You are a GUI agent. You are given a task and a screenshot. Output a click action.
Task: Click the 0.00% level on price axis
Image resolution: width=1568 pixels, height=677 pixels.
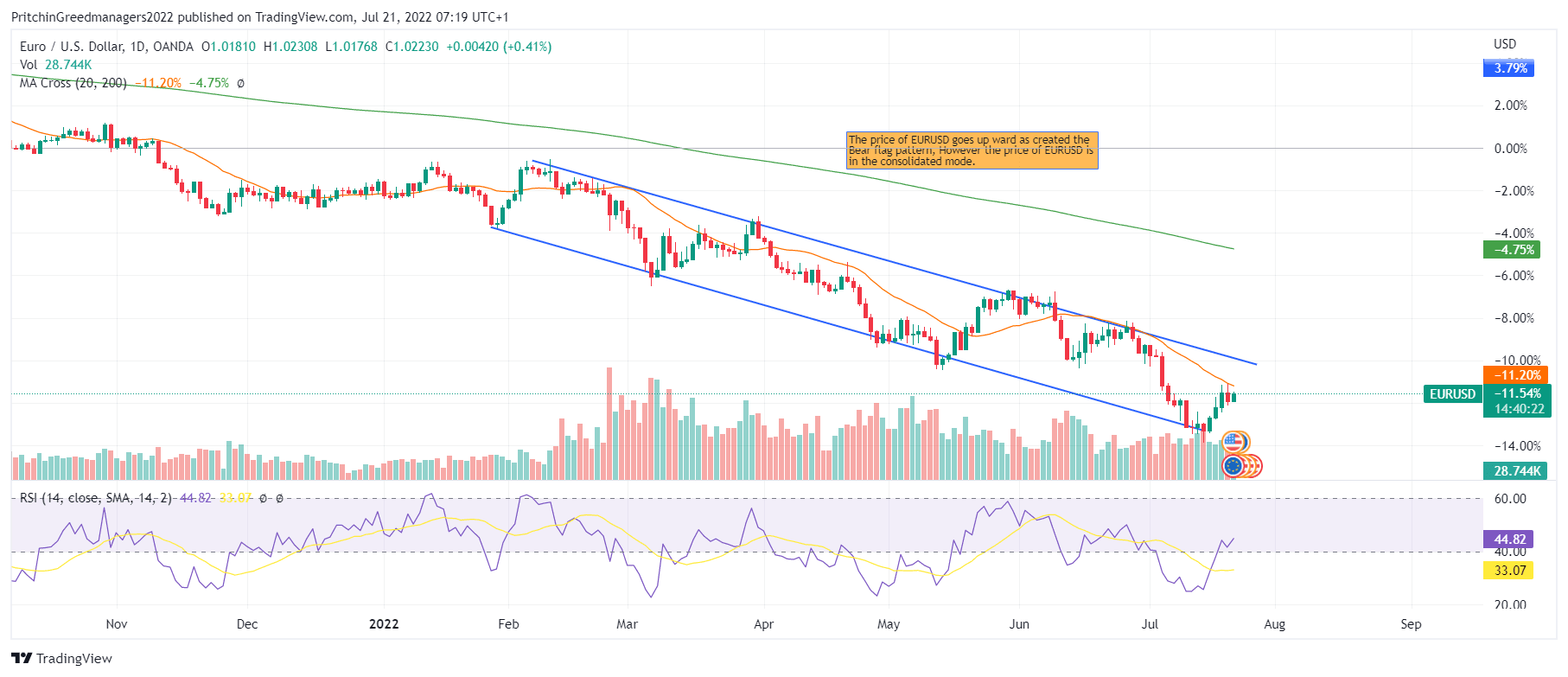[x=1511, y=149]
